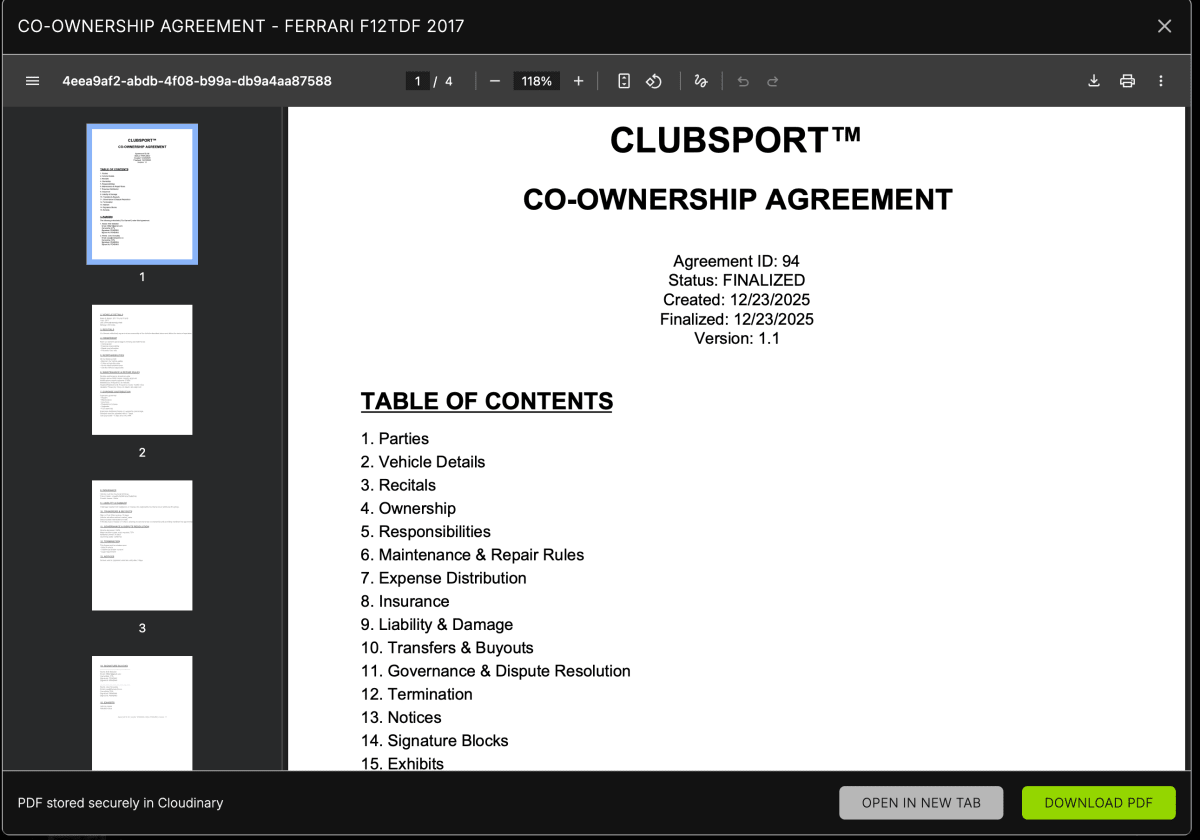Select the page 1 thumbnail
This screenshot has height=840, width=1200.
pos(142,193)
